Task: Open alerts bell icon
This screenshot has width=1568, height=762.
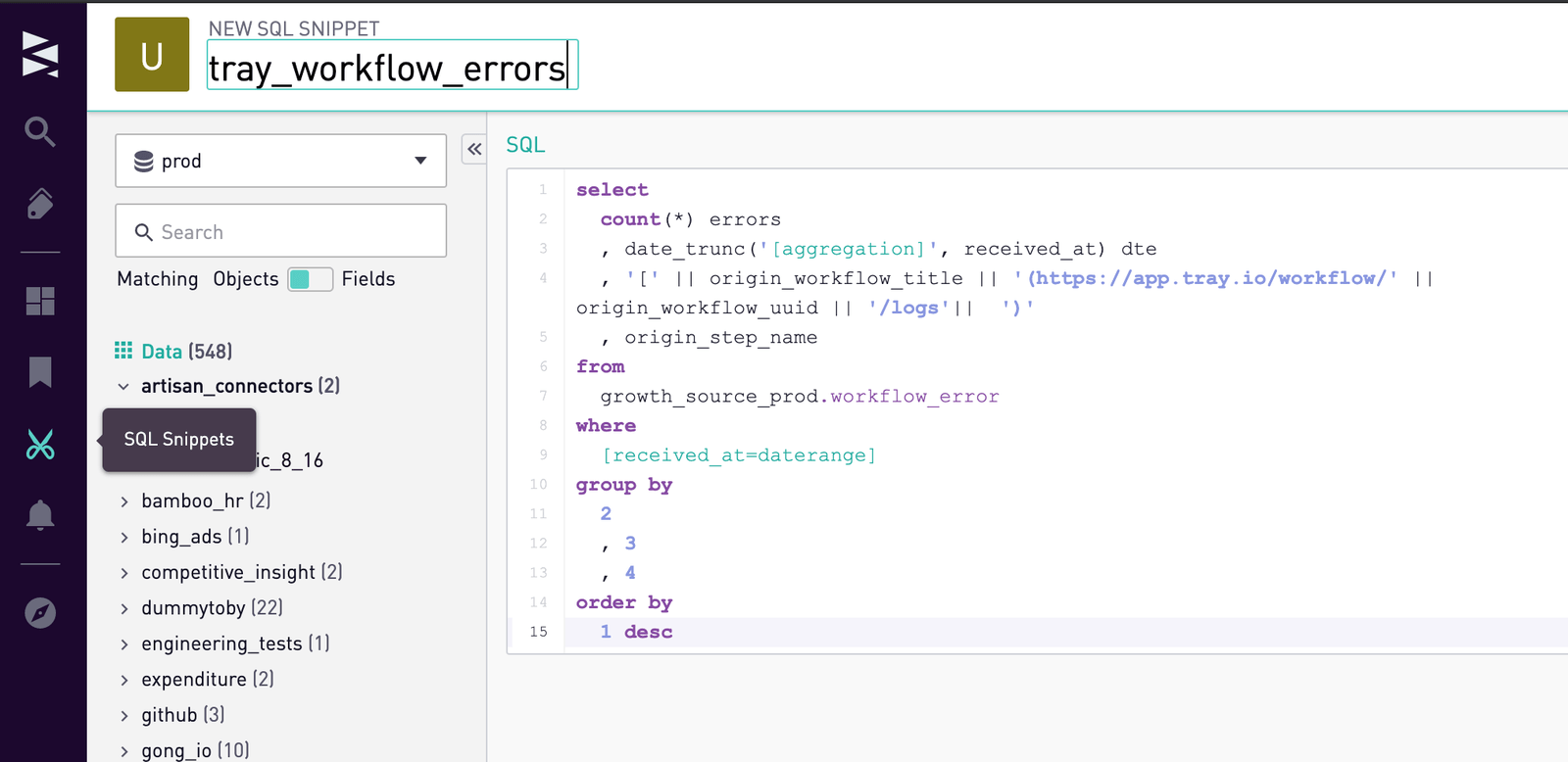Action: click(x=40, y=515)
